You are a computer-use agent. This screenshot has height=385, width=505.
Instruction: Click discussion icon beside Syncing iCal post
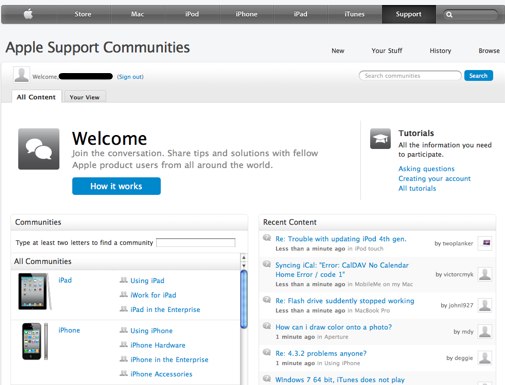[x=267, y=264]
